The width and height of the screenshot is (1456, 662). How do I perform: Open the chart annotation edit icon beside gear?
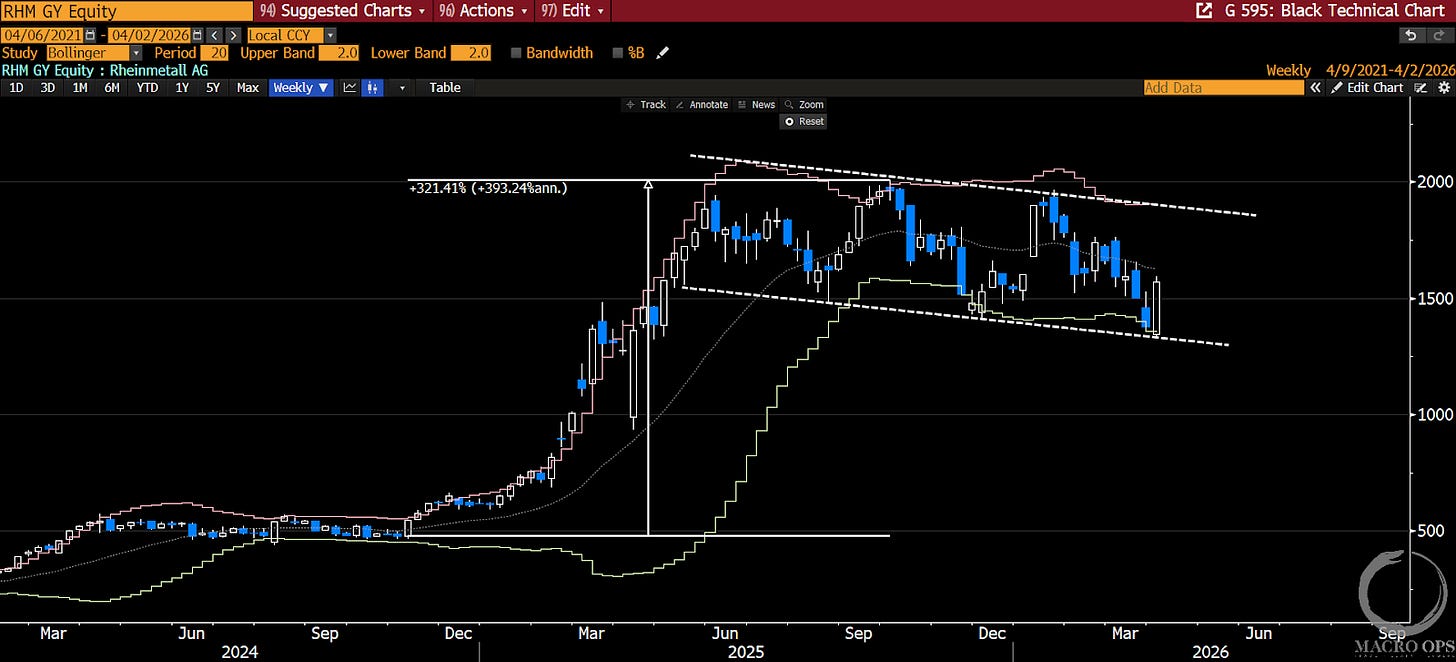coord(1421,87)
